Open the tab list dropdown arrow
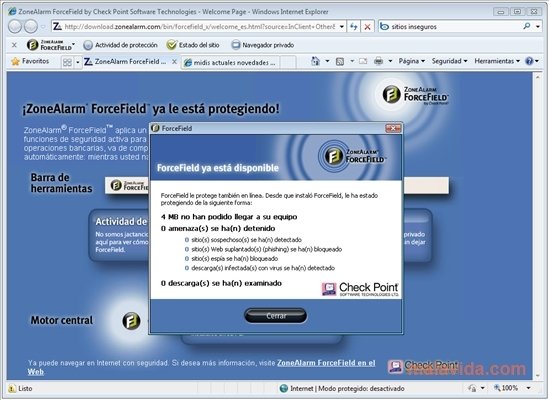 [78, 62]
